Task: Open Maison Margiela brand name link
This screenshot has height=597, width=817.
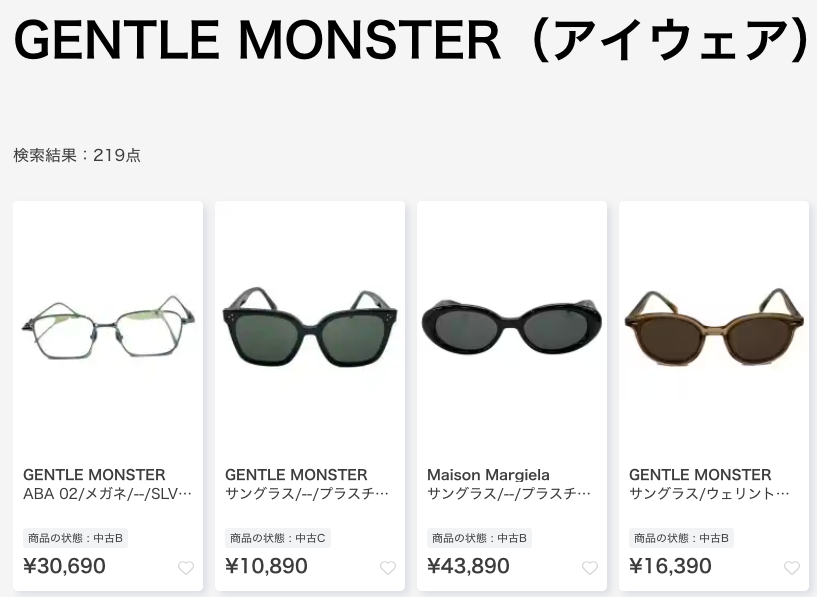Action: (x=488, y=475)
